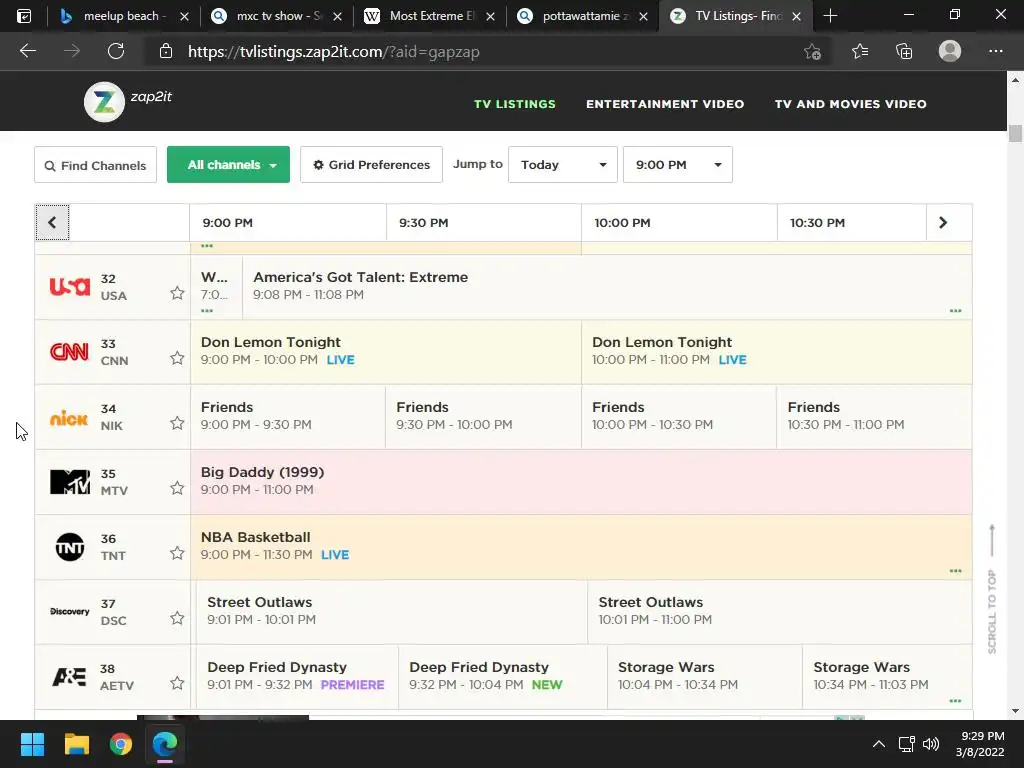Click the site lock icon
The width and height of the screenshot is (1024, 768).
(x=166, y=51)
